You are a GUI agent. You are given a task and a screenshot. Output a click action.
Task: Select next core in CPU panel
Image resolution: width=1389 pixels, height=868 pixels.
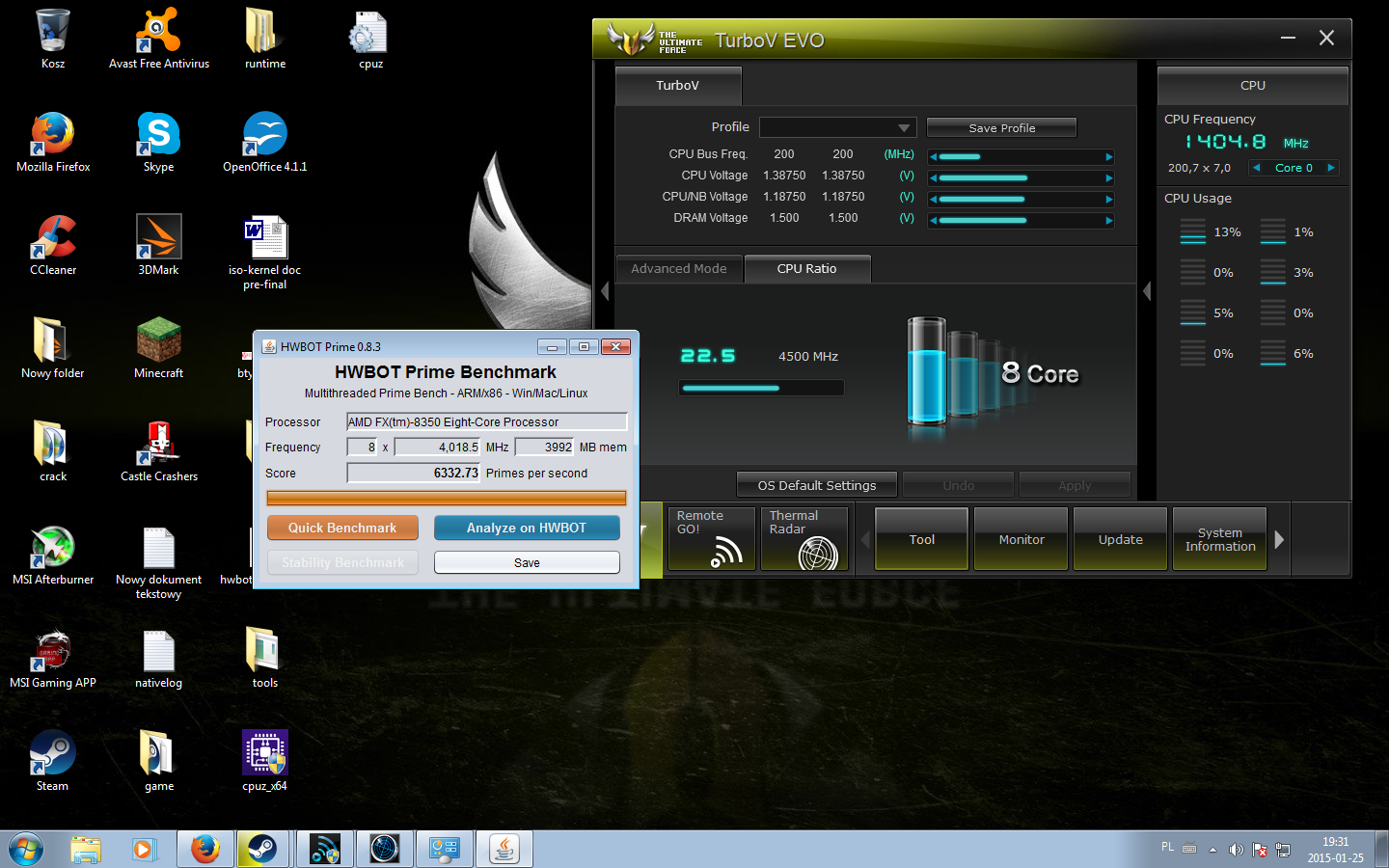pyautogui.click(x=1331, y=168)
